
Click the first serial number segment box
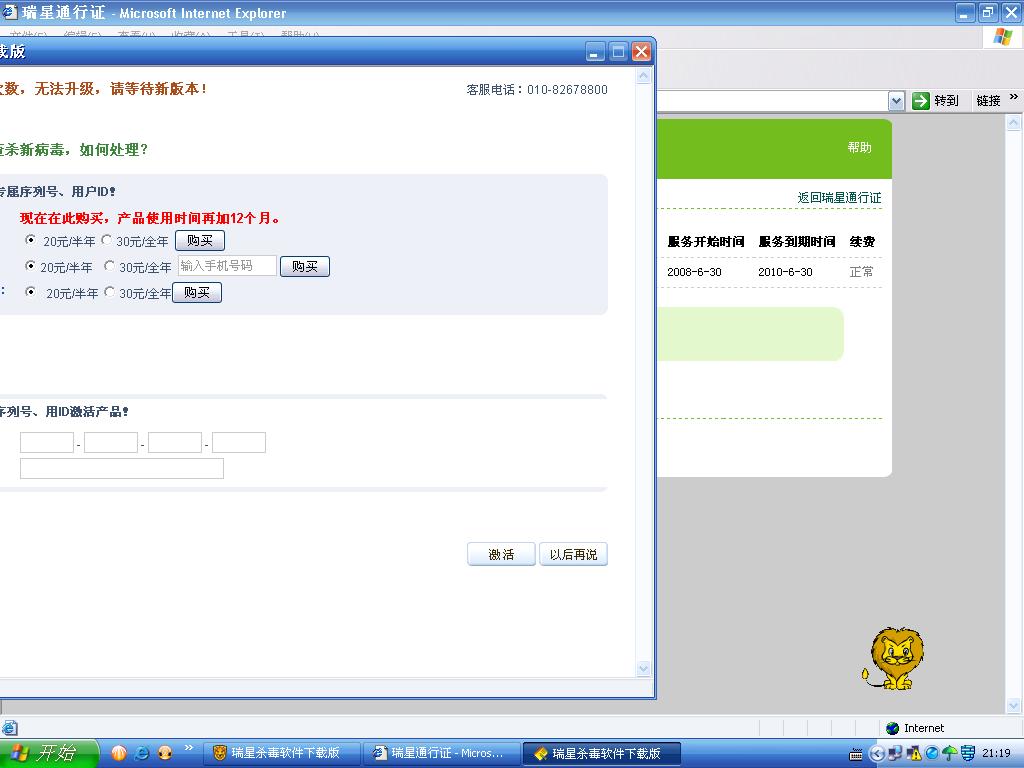point(47,442)
